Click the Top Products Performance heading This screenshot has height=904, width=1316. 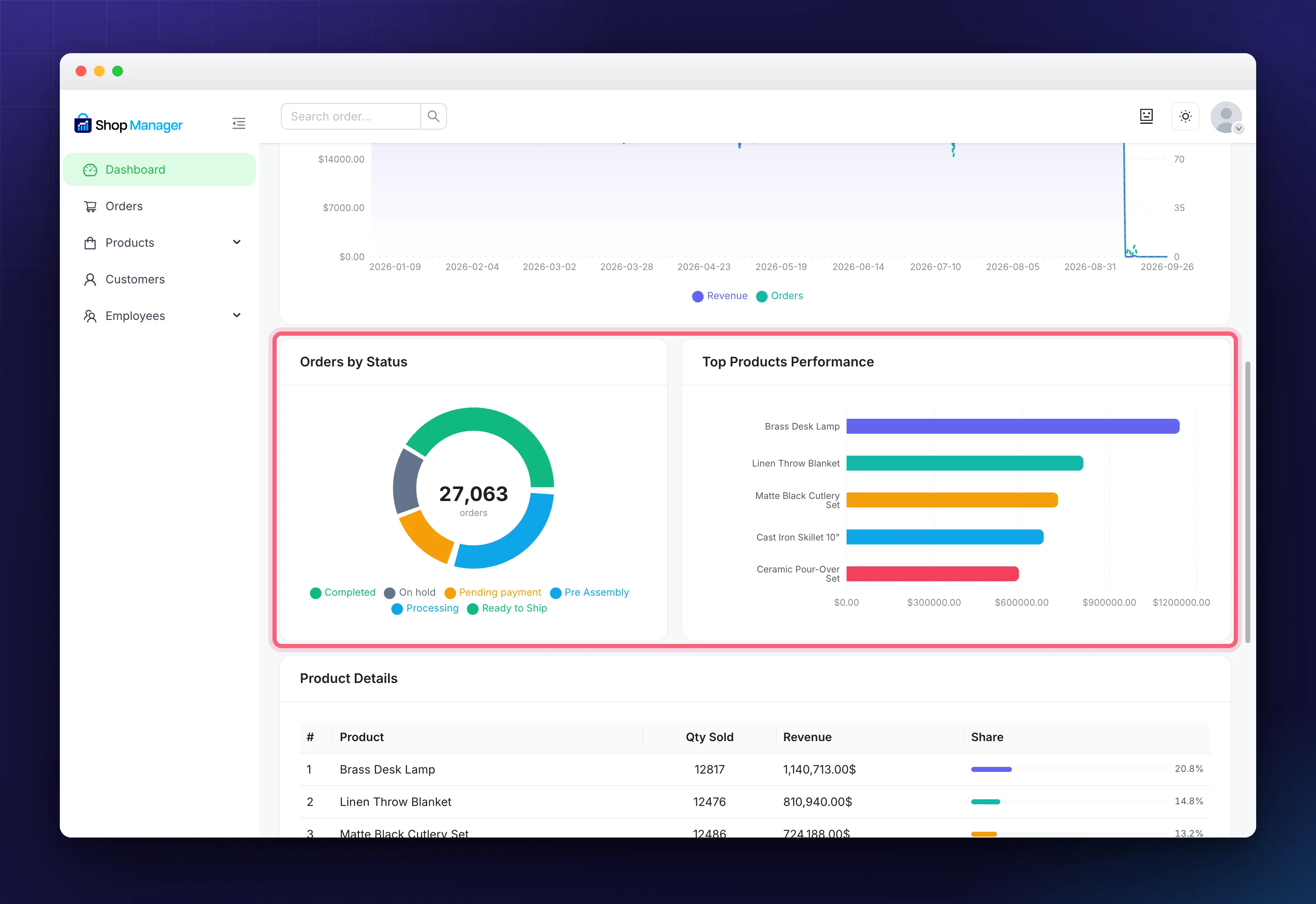click(x=788, y=362)
